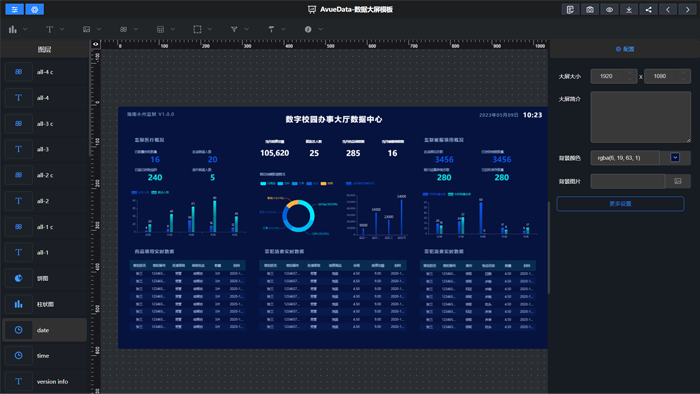
Task: Select the all-3 text layer
Action: coord(45,149)
